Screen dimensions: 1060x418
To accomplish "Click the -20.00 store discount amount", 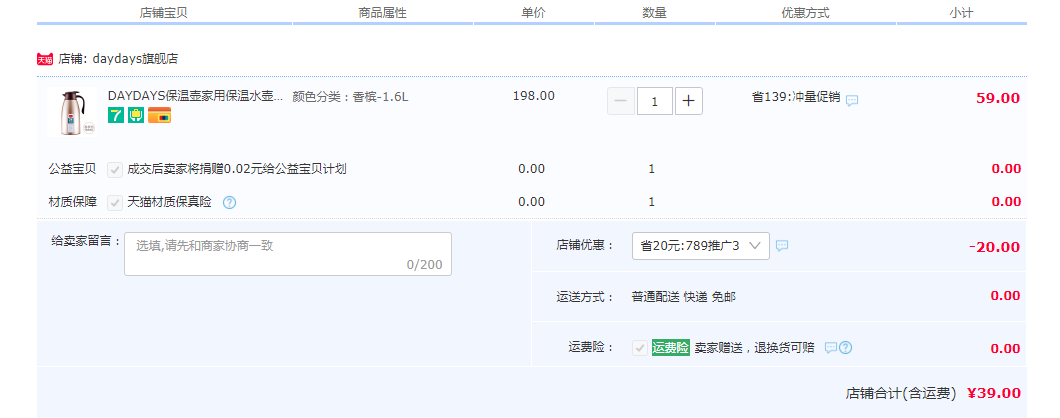I will pyautogui.click(x=994, y=247).
